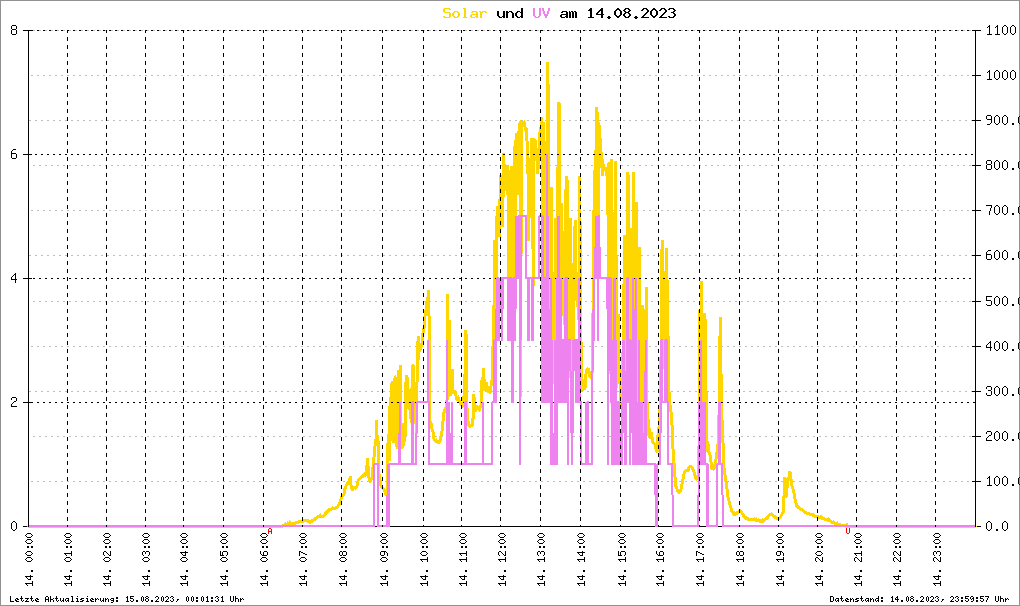
Task: Click the left axis value 4
Action: pos(14,278)
